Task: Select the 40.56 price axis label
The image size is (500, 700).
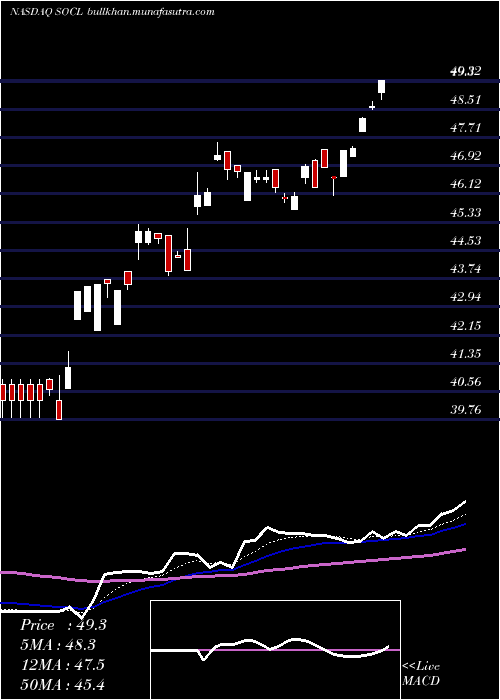Action: (x=466, y=382)
